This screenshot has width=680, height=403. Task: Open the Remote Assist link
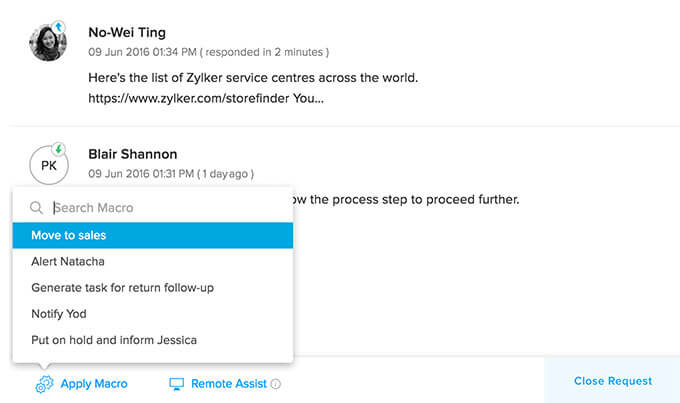(229, 383)
